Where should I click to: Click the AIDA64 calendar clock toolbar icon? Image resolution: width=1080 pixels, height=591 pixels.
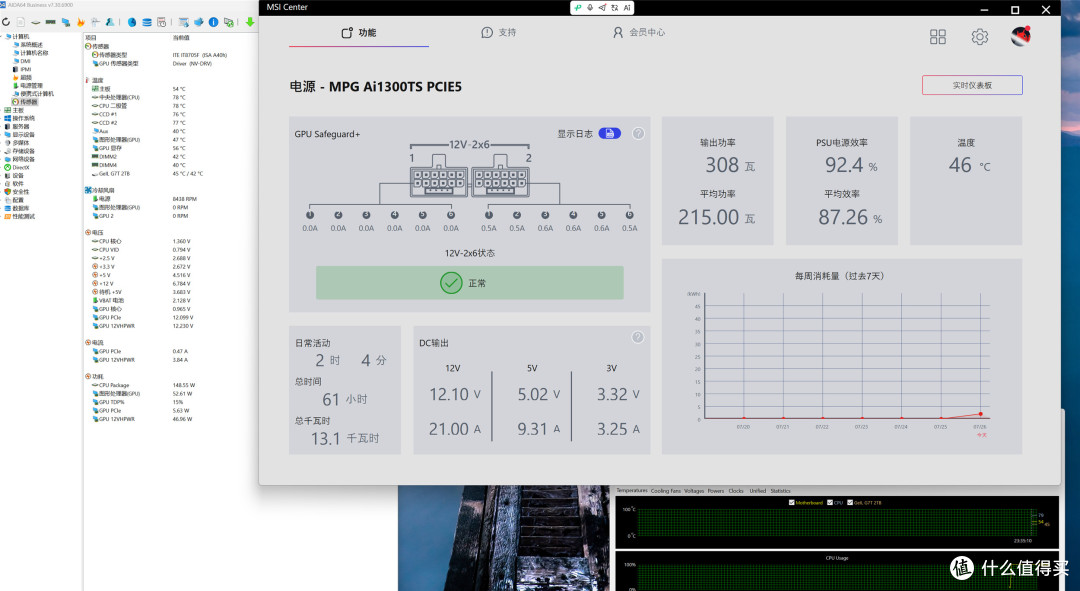tap(161, 22)
